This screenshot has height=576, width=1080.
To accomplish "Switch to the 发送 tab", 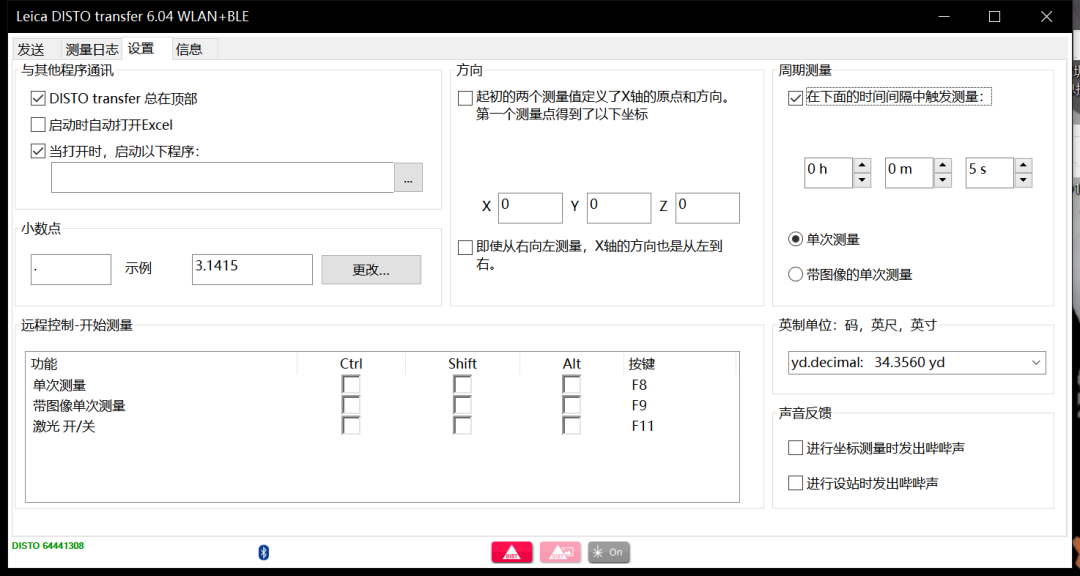I will click(31, 48).
